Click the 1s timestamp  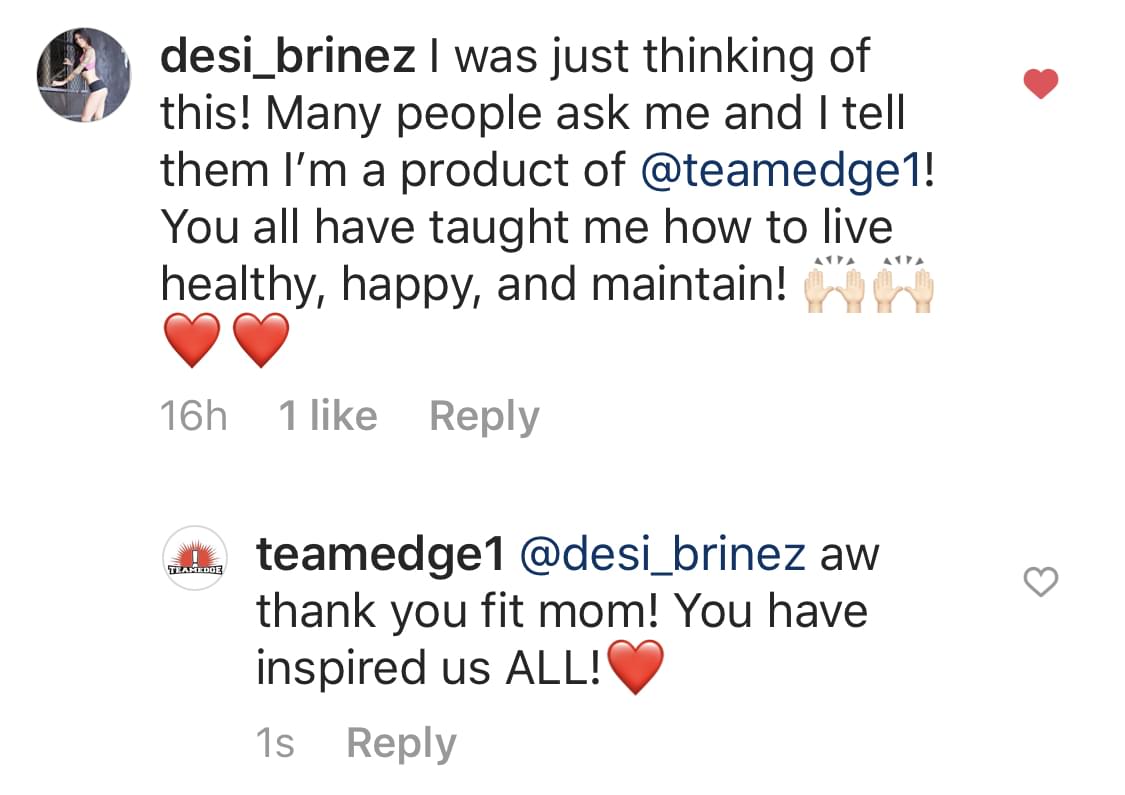[275, 743]
